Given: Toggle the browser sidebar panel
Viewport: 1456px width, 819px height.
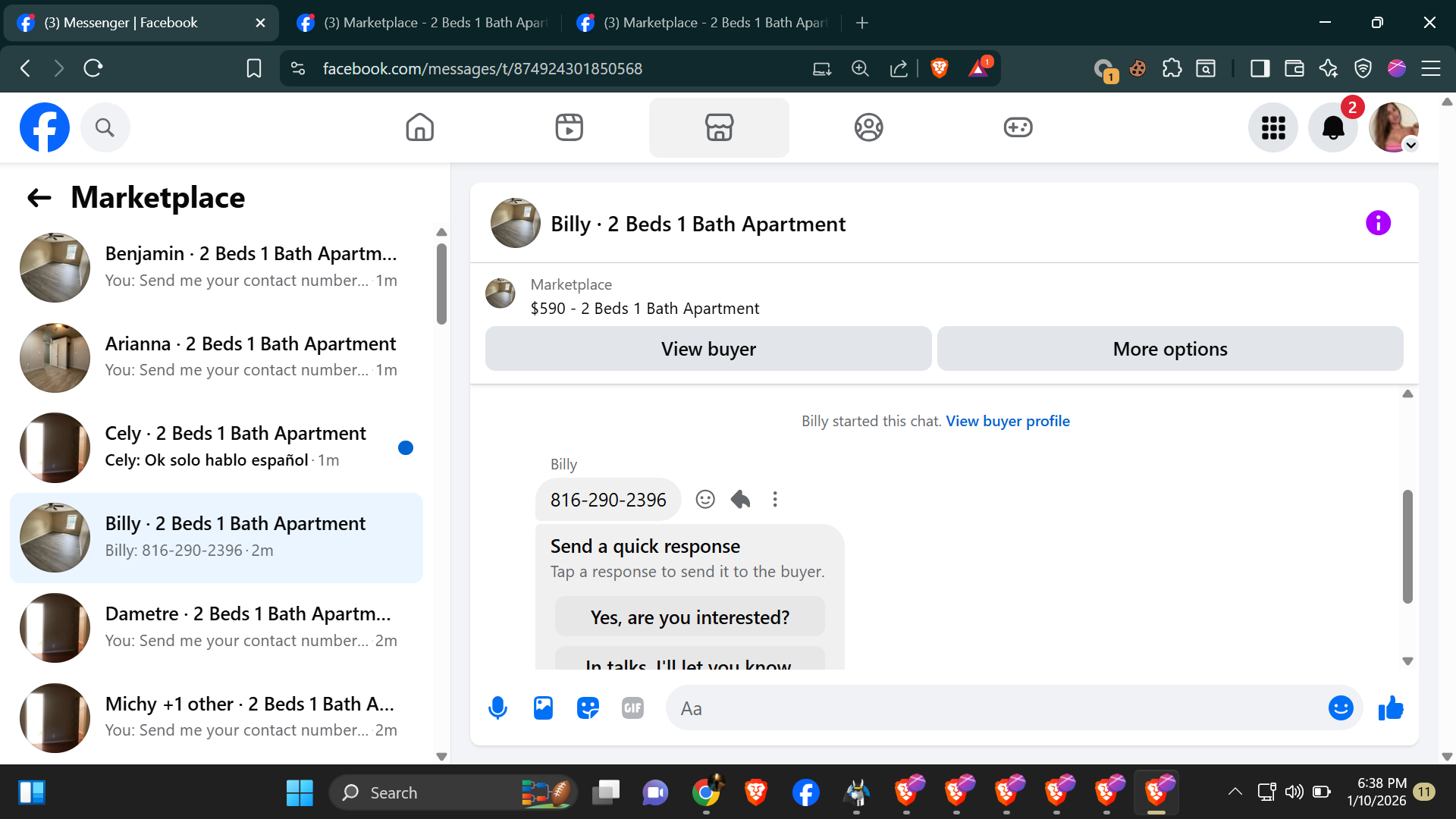Looking at the screenshot, I should 1260,68.
